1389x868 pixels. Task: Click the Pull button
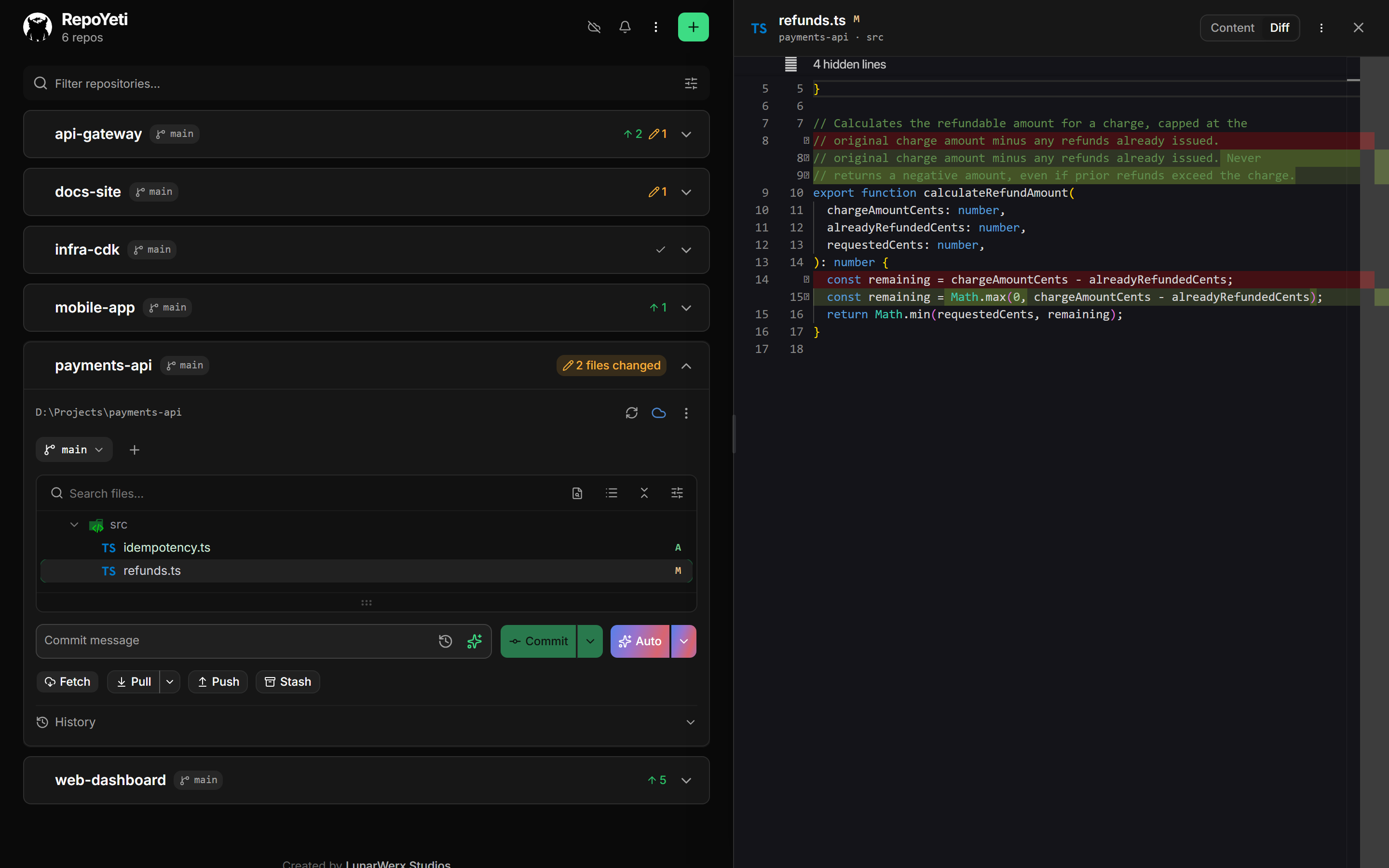click(134, 682)
